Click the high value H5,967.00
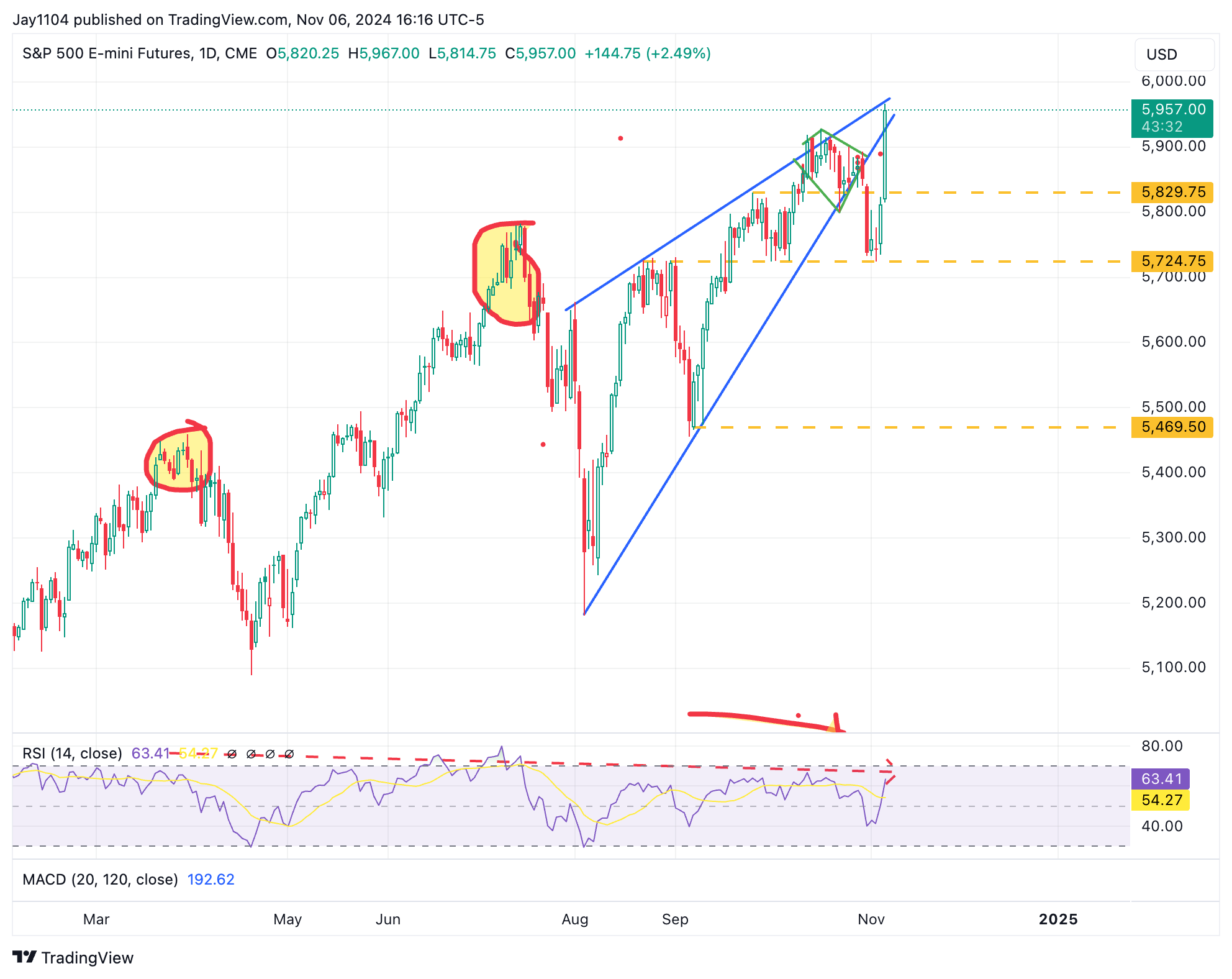This screenshot has height=979, width=1232. pyautogui.click(x=384, y=53)
